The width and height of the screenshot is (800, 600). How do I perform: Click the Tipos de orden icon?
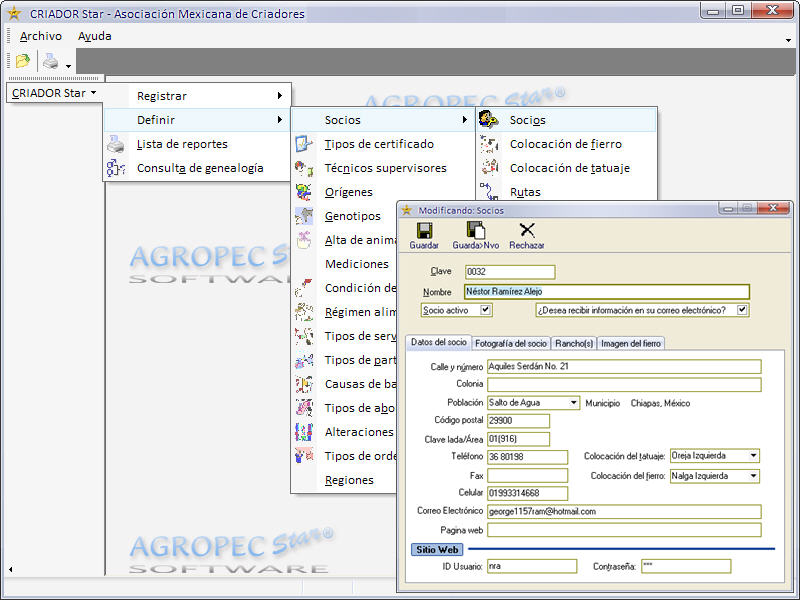coord(304,456)
